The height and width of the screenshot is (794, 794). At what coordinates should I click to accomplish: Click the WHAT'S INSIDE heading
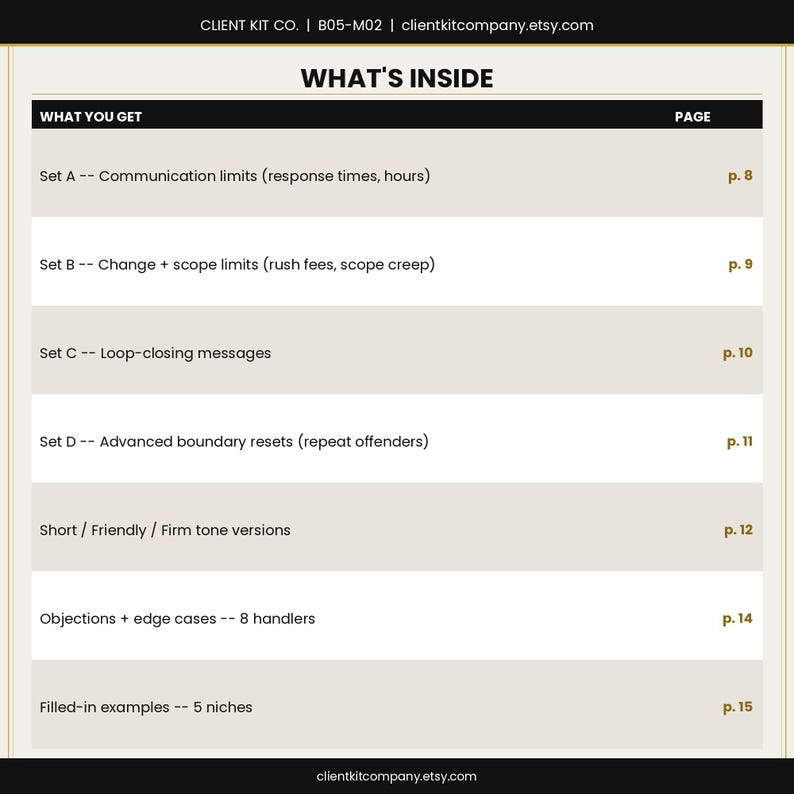pos(396,78)
